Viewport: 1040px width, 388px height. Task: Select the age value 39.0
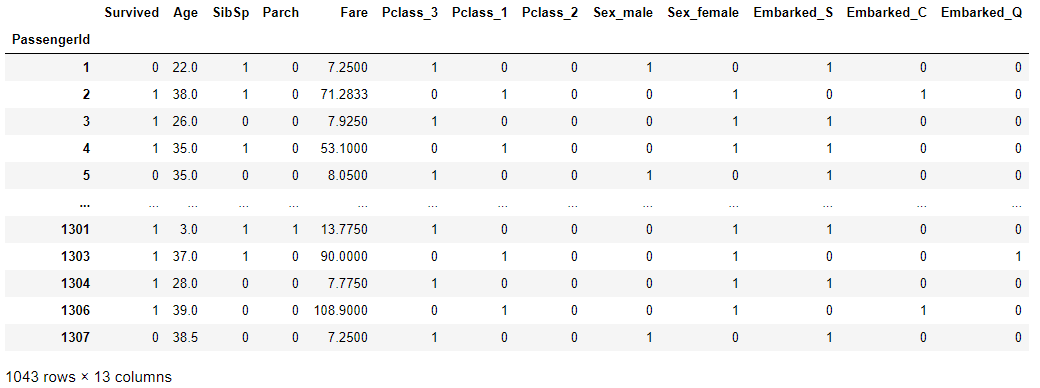click(186, 311)
